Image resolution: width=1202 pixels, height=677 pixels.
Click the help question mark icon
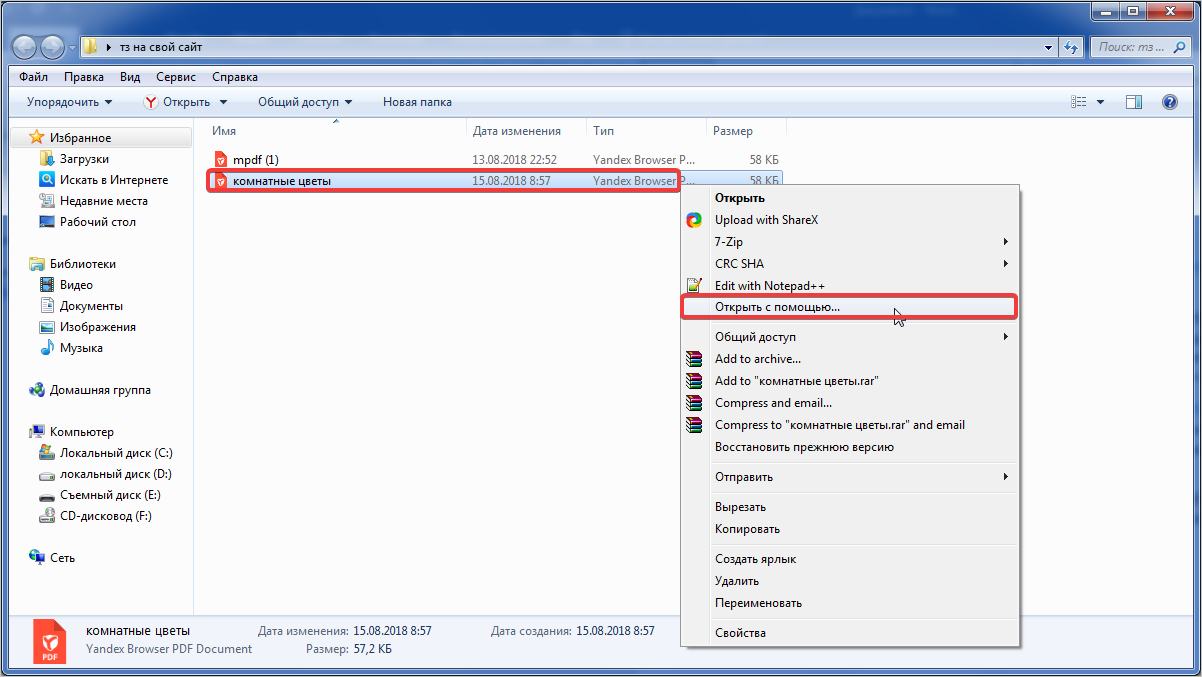click(1169, 102)
